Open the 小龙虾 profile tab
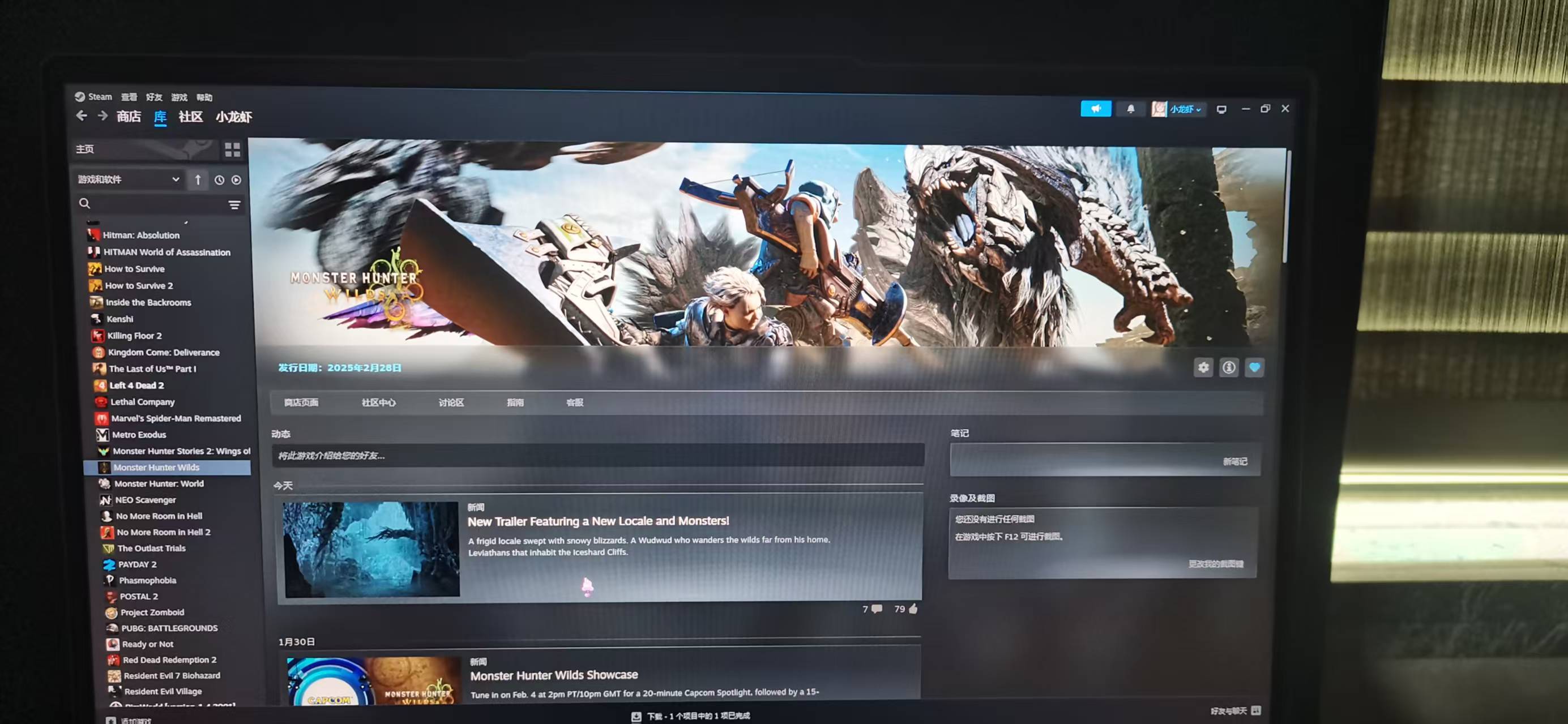Image resolution: width=1568 pixels, height=724 pixels. pyautogui.click(x=234, y=117)
